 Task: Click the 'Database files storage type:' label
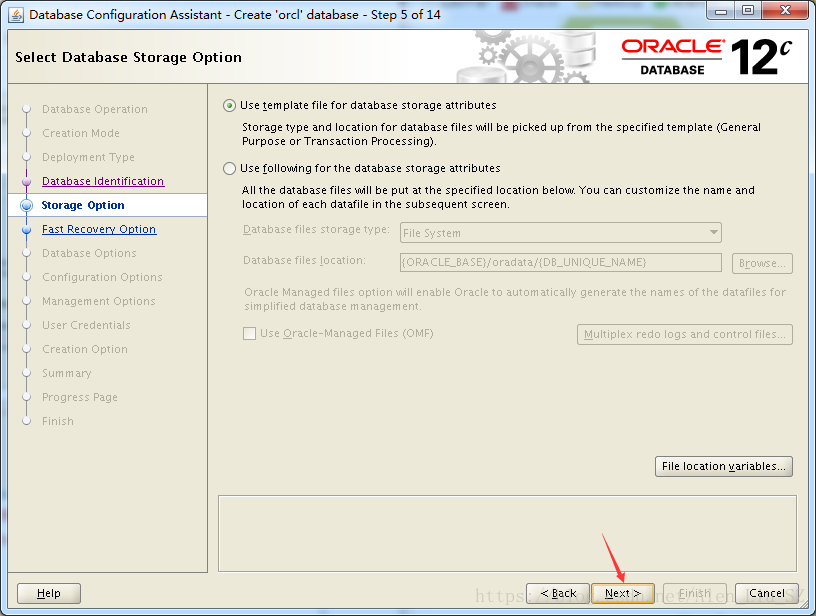pyautogui.click(x=316, y=229)
